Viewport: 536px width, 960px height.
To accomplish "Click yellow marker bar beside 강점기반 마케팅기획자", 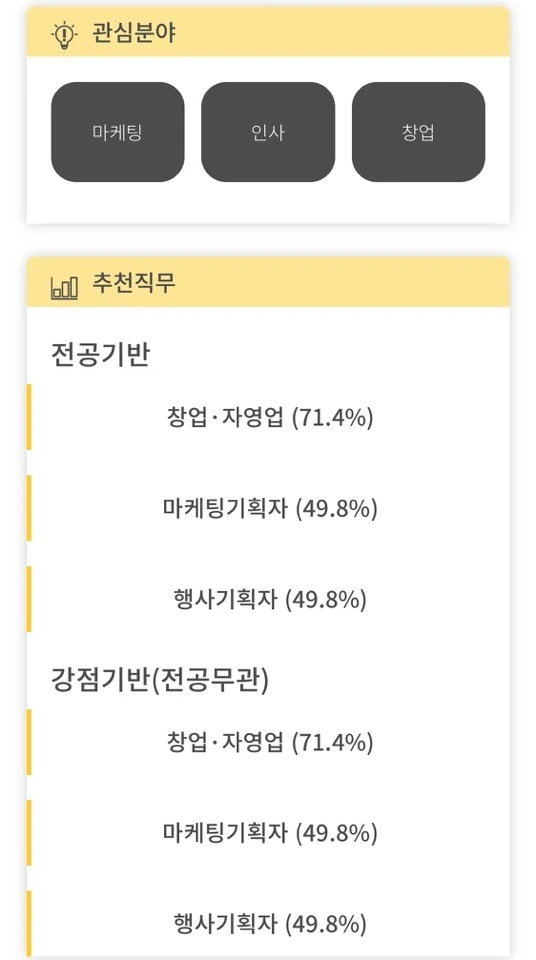I will [x=29, y=833].
